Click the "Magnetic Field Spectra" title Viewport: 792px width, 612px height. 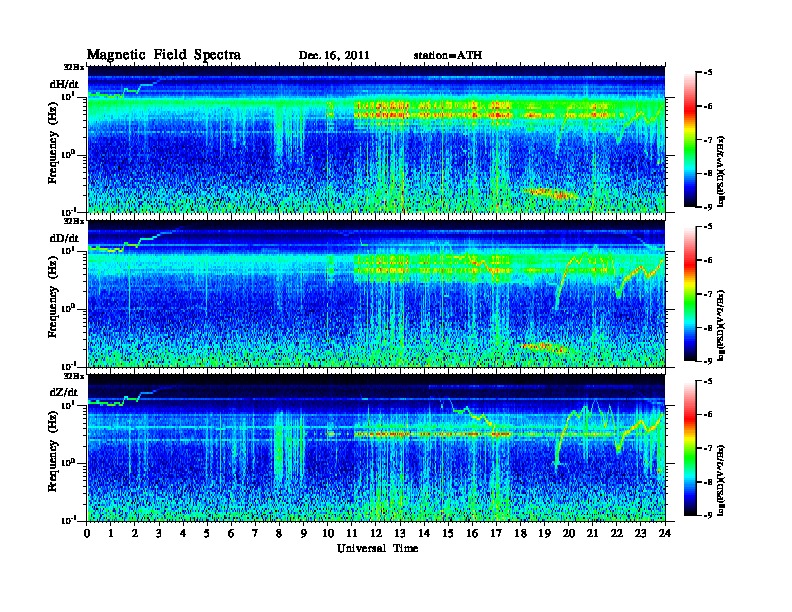[163, 55]
